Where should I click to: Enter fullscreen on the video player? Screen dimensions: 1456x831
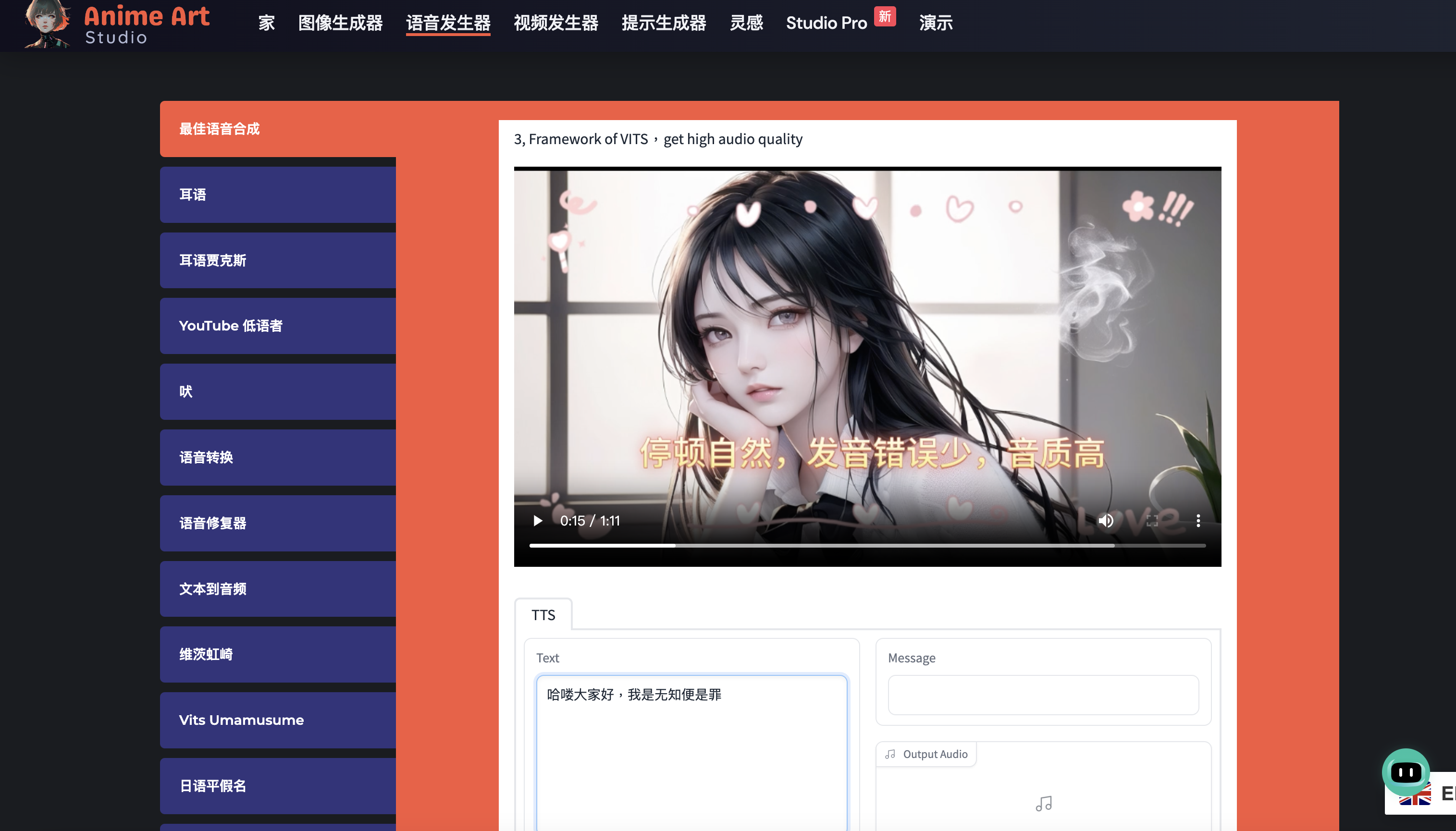pyautogui.click(x=1152, y=521)
